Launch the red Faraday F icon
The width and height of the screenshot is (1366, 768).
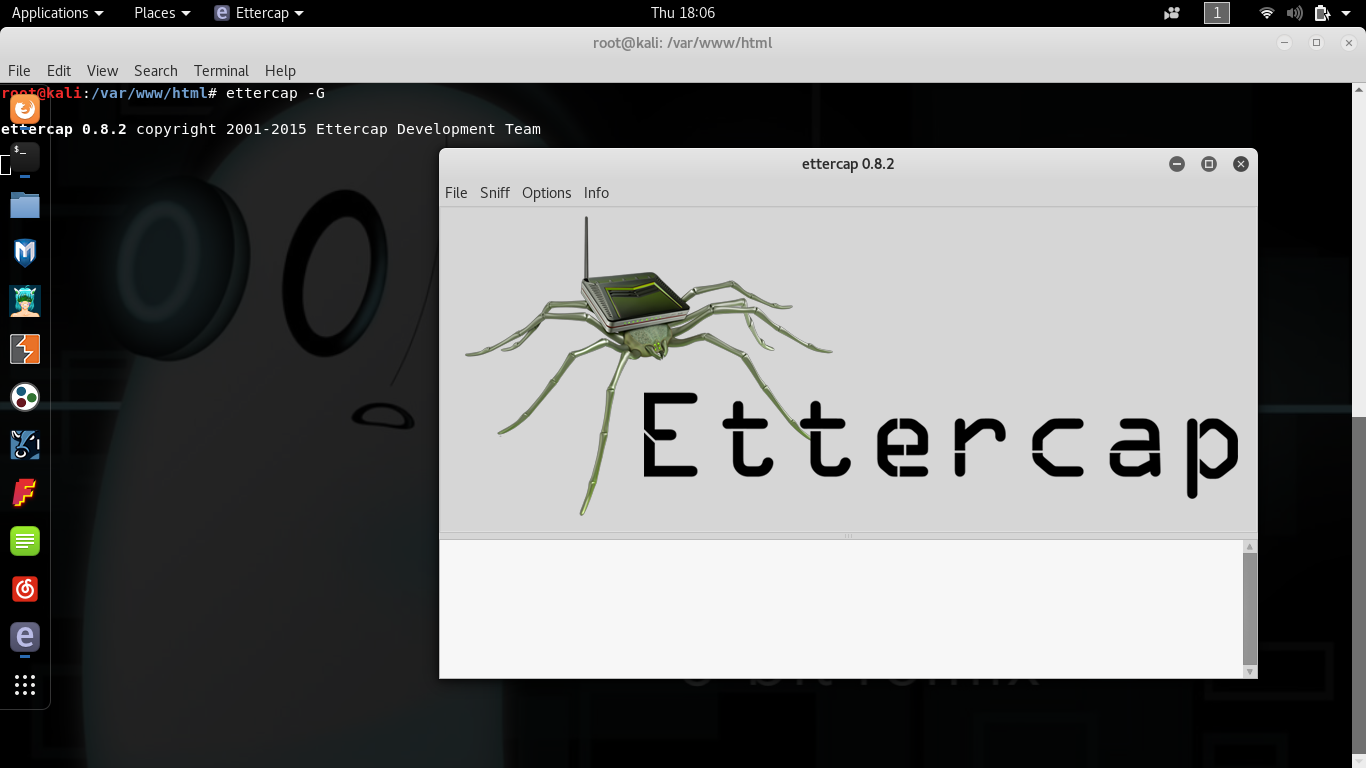pyautogui.click(x=25, y=493)
